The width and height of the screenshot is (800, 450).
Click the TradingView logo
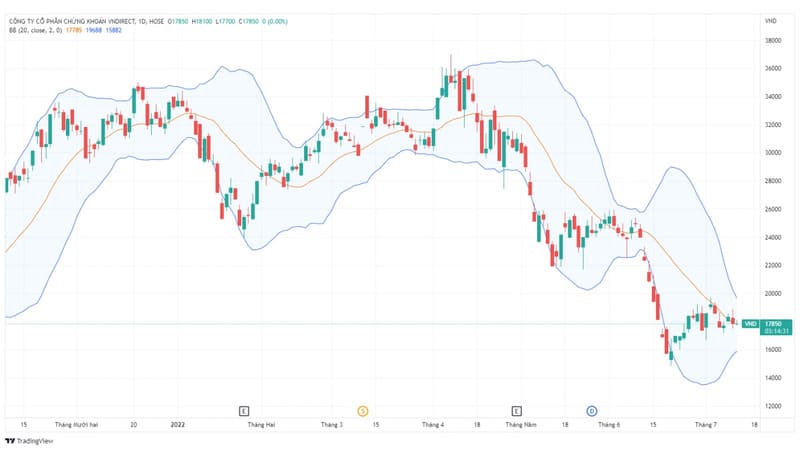pyautogui.click(x=10, y=441)
